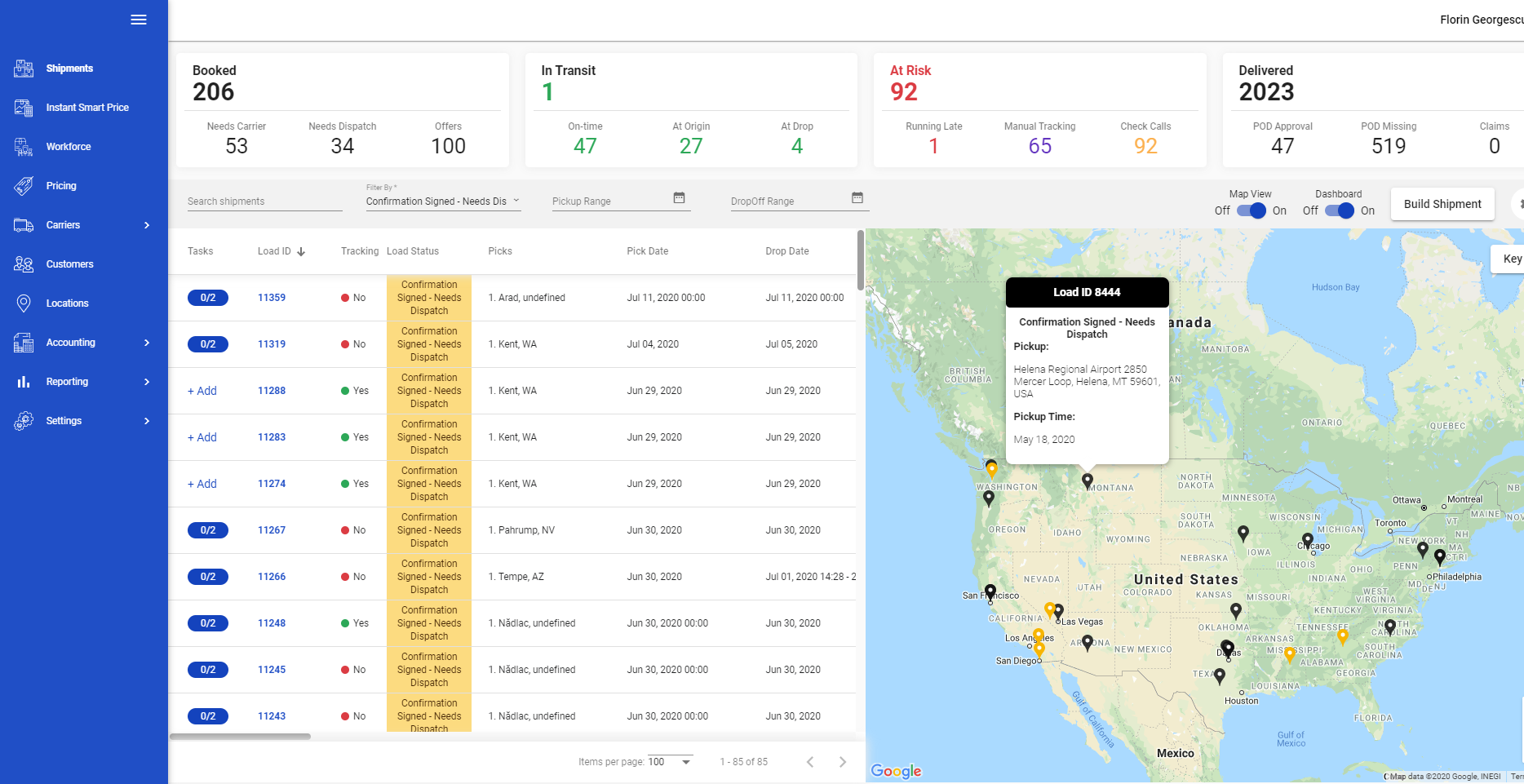Viewport: 1524px width, 784px height.
Task: Open load 11319 link
Action: click(x=272, y=344)
